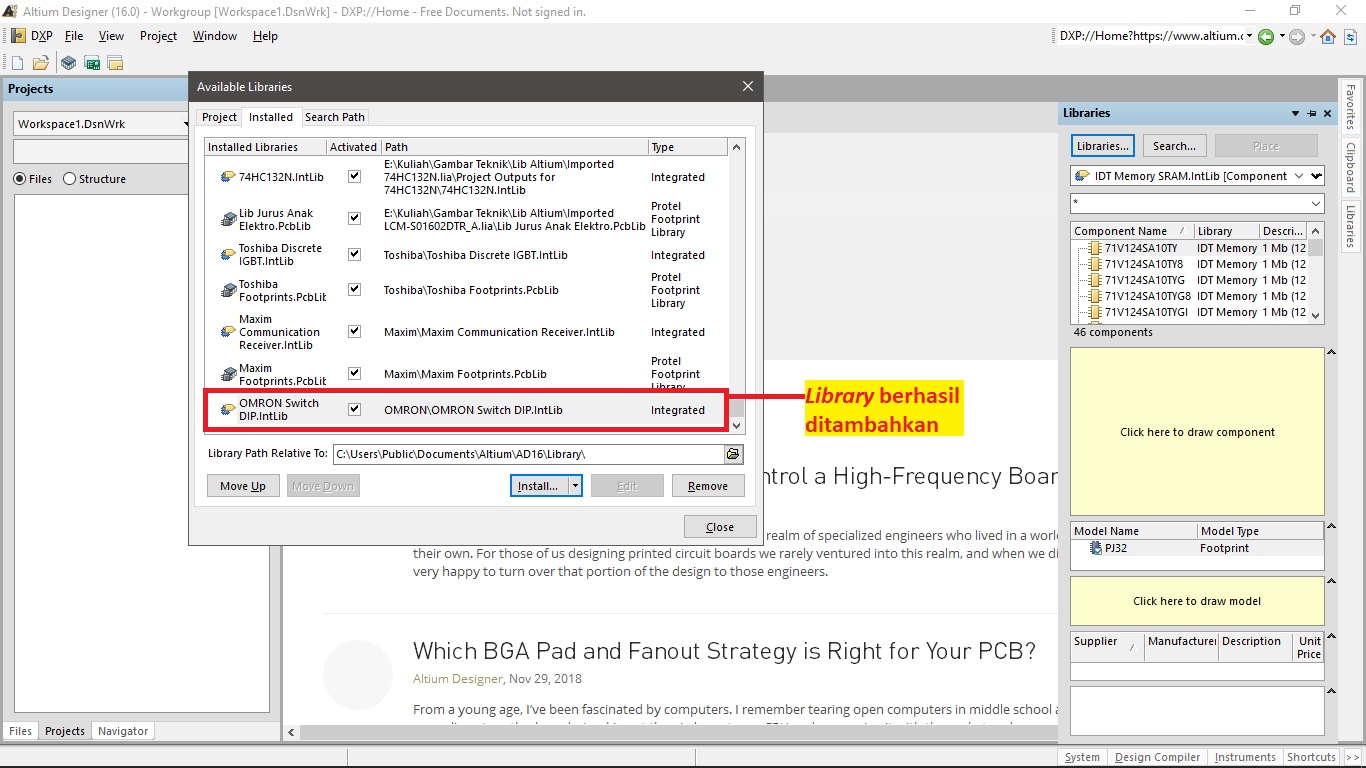Go to the DXP home page icon

pos(1328,36)
